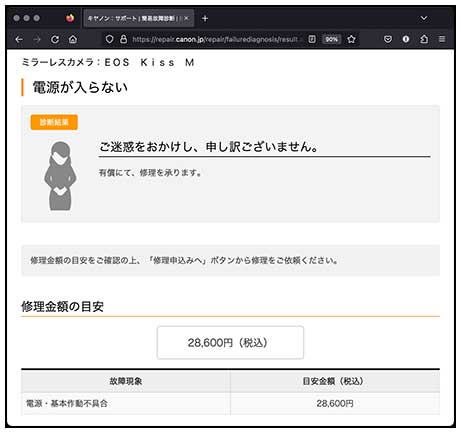Go back with the back arrow
Image resolution: width=461 pixels, height=433 pixels.
click(x=19, y=39)
